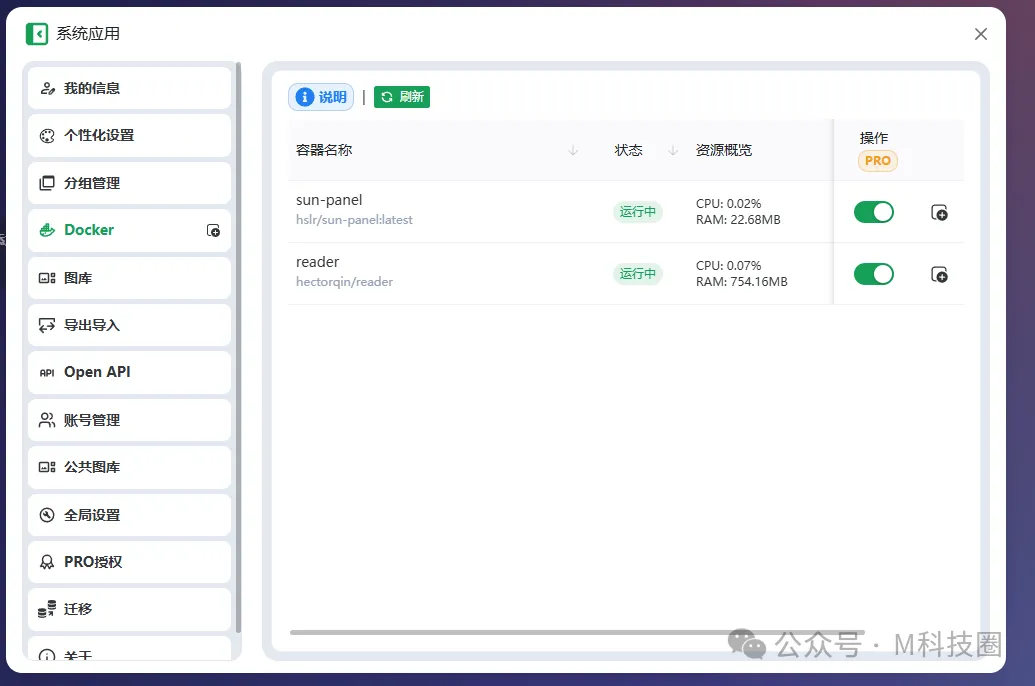Click the add-container icon next to Docker
This screenshot has height=686, width=1035.
pos(213,231)
